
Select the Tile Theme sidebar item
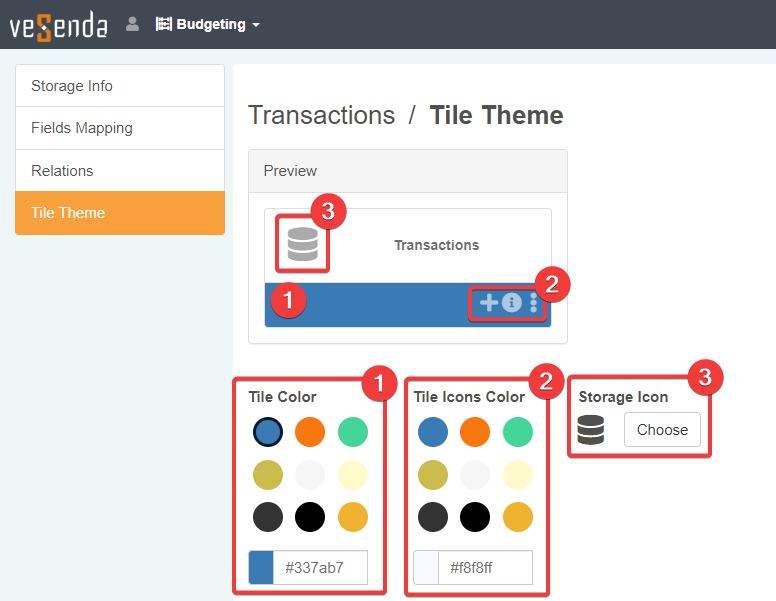(x=120, y=213)
